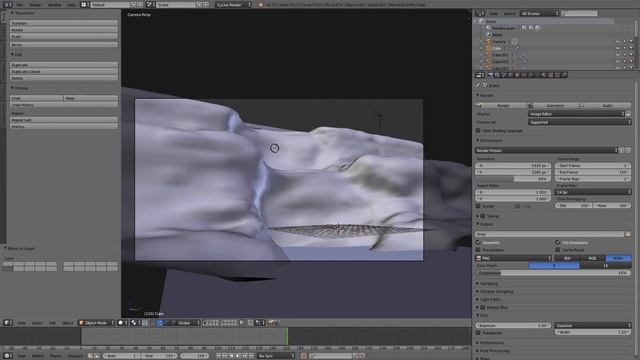Click the Camera object icon in the outliner

pyautogui.click(x=488, y=42)
